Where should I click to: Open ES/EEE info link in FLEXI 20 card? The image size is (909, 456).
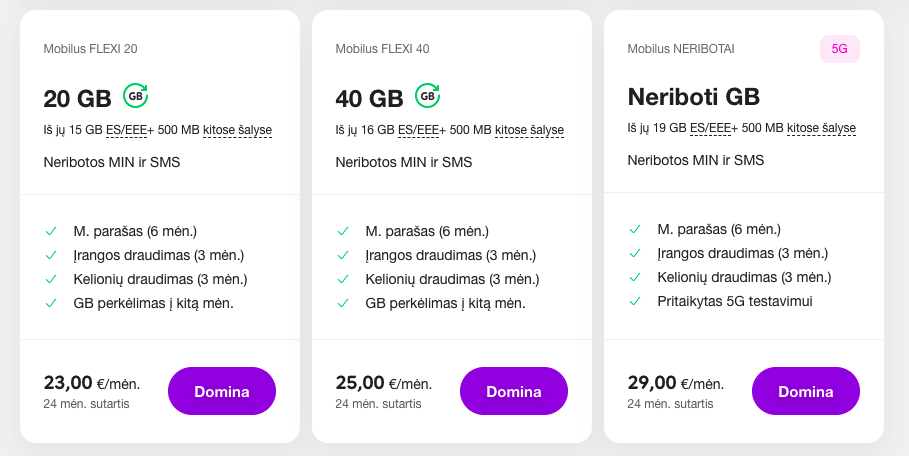[126, 130]
